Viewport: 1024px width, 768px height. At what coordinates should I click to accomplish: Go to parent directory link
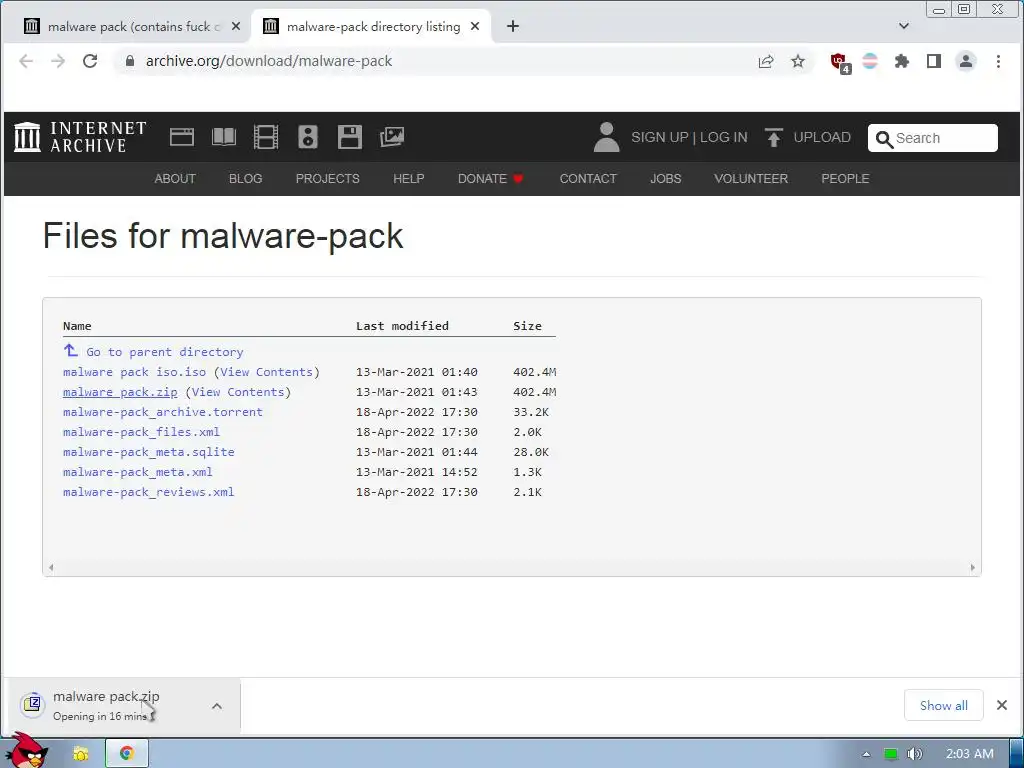165,352
